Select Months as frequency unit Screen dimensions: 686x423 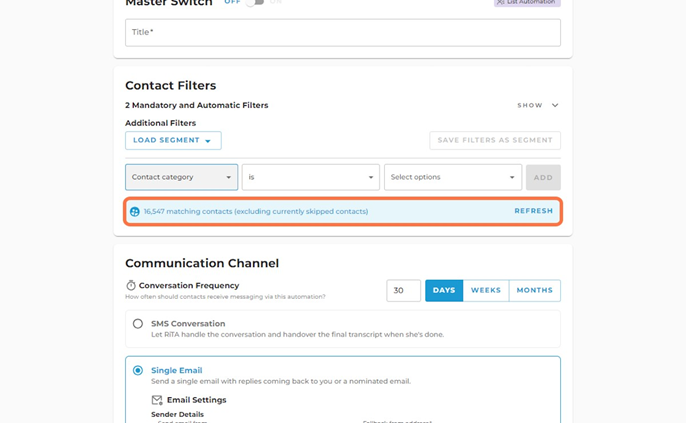tap(535, 290)
